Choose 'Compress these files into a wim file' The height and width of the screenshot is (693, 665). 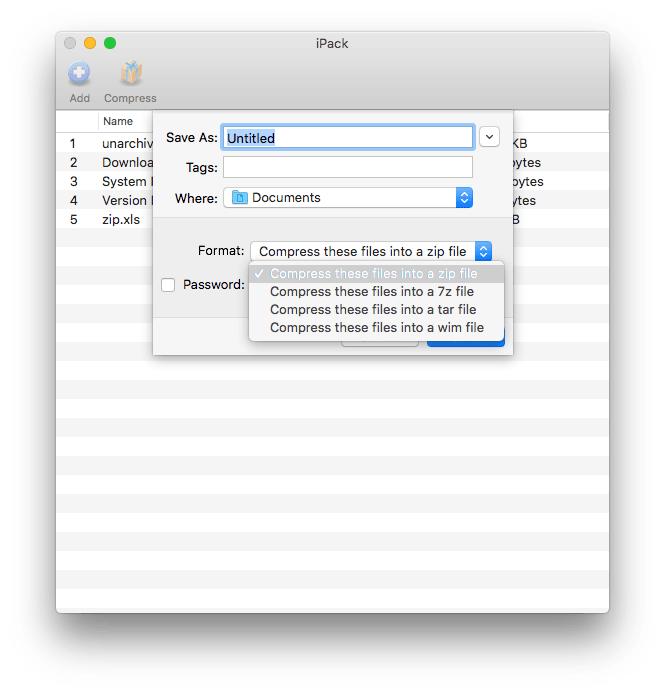[376, 327]
